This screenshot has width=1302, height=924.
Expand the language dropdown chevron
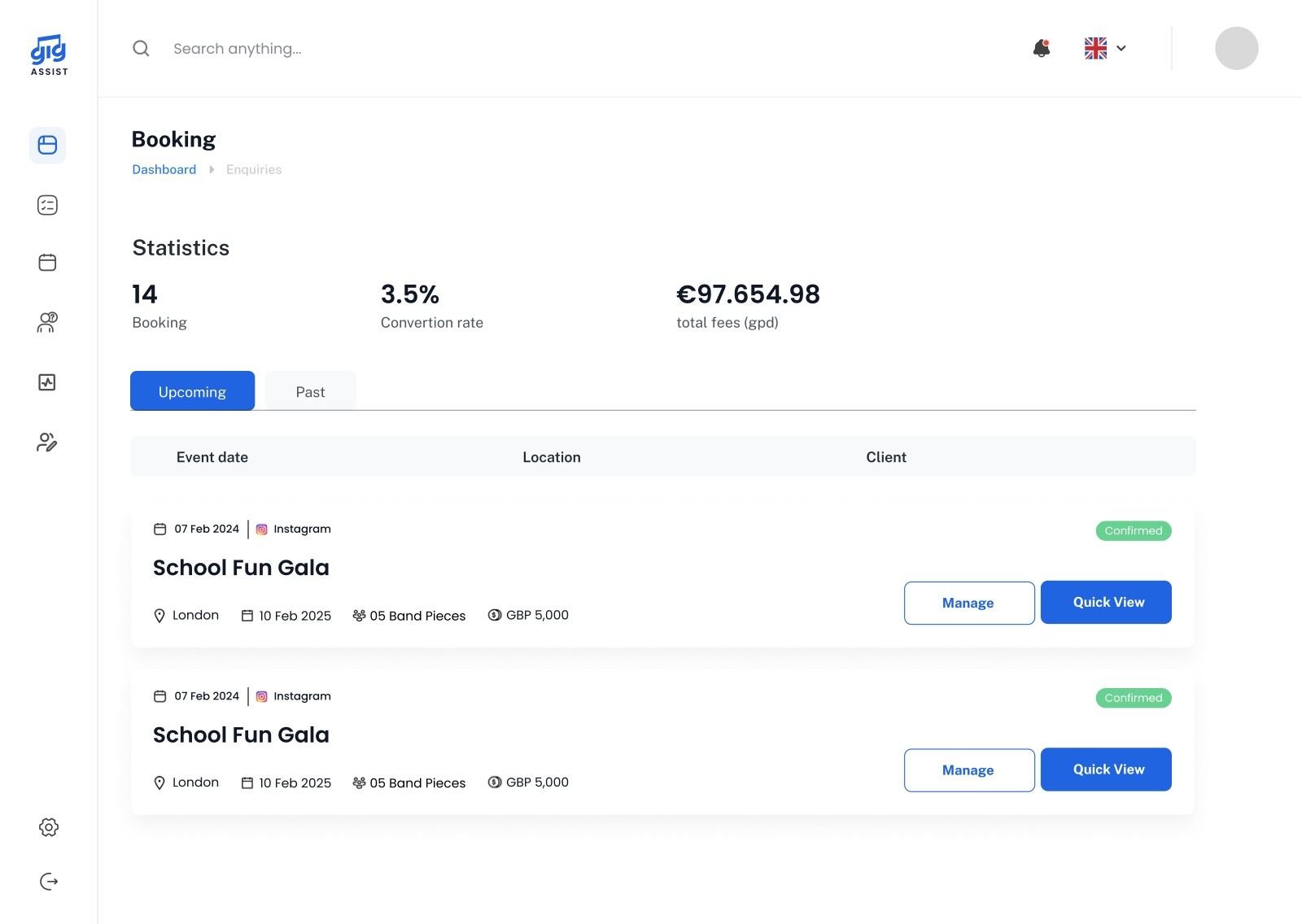(x=1121, y=48)
